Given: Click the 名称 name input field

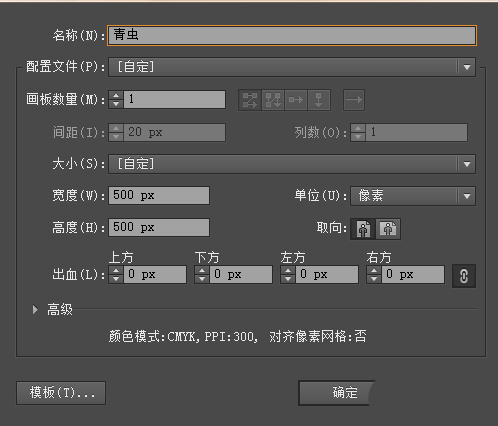Looking at the screenshot, I should tap(292, 35).
